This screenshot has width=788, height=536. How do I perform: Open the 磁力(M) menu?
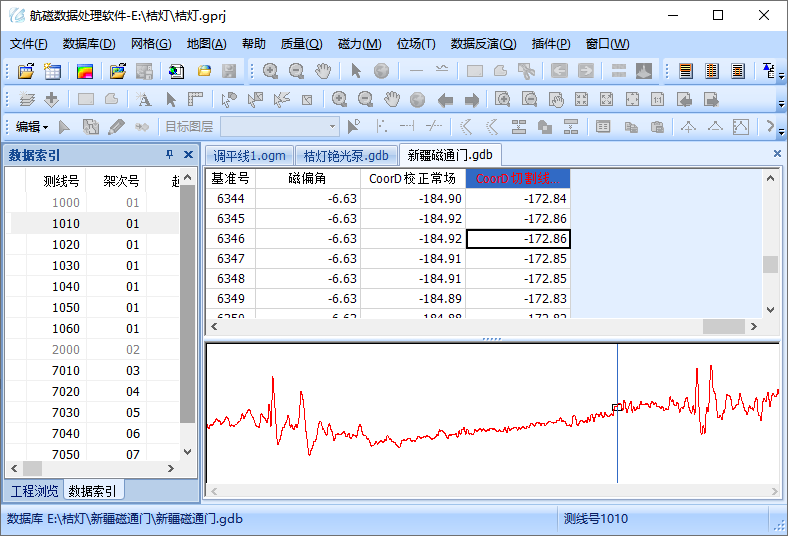[x=360, y=44]
